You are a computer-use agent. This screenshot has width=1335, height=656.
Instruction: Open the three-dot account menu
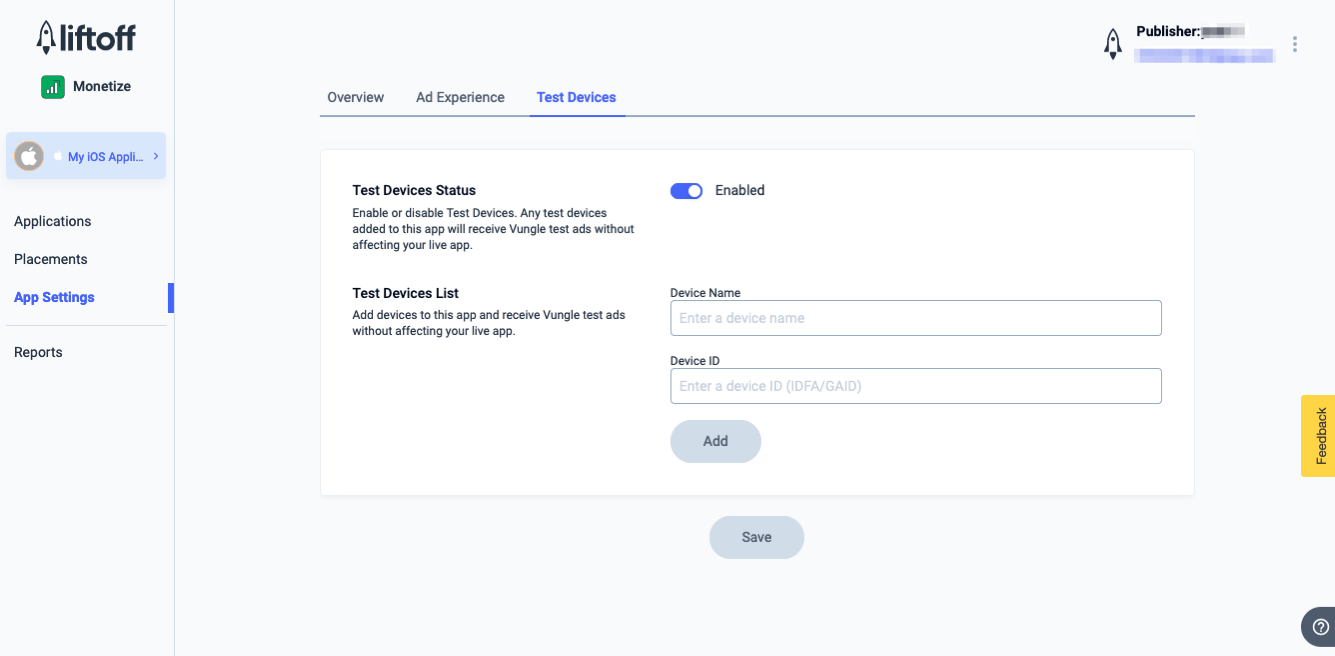click(x=1295, y=44)
